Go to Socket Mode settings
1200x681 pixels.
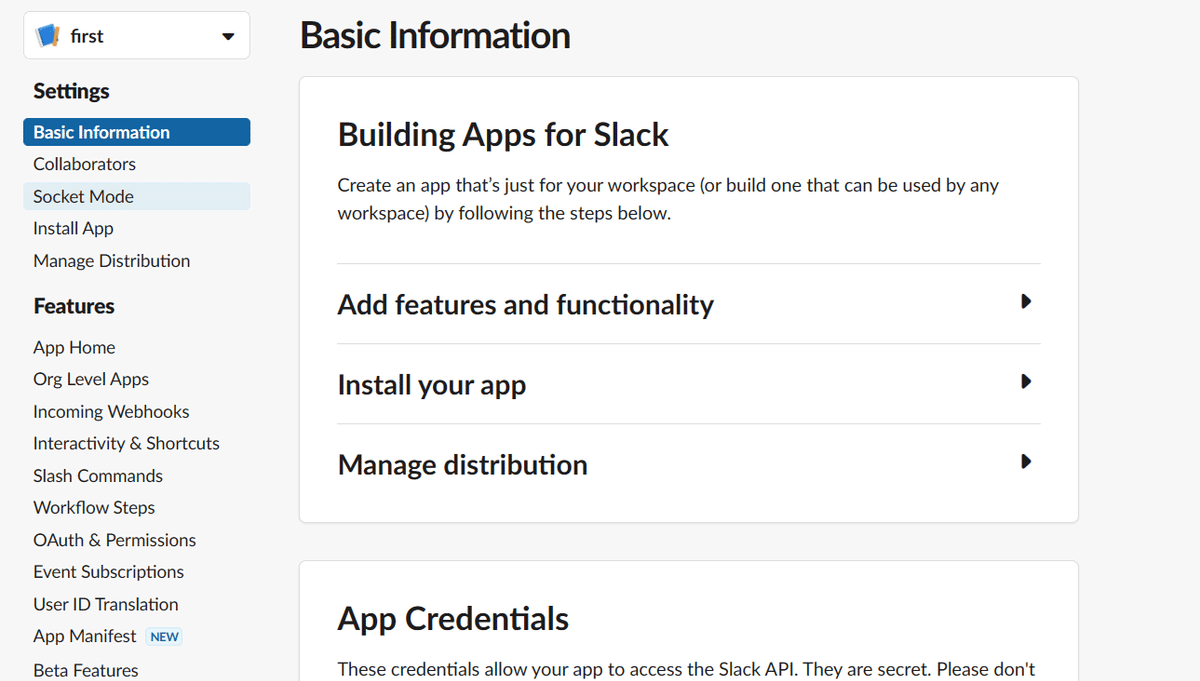coord(137,196)
